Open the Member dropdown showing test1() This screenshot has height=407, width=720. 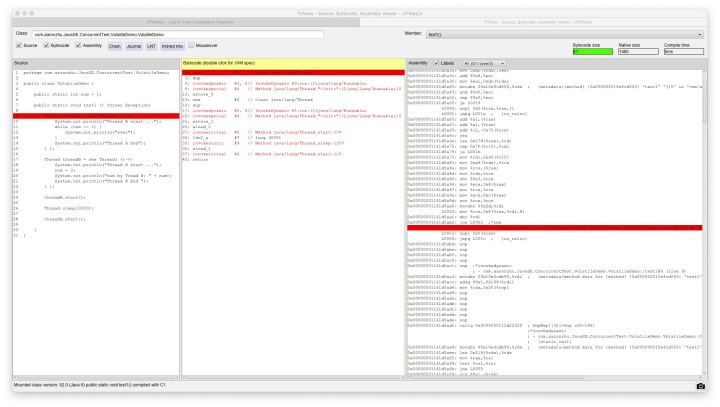click(564, 34)
